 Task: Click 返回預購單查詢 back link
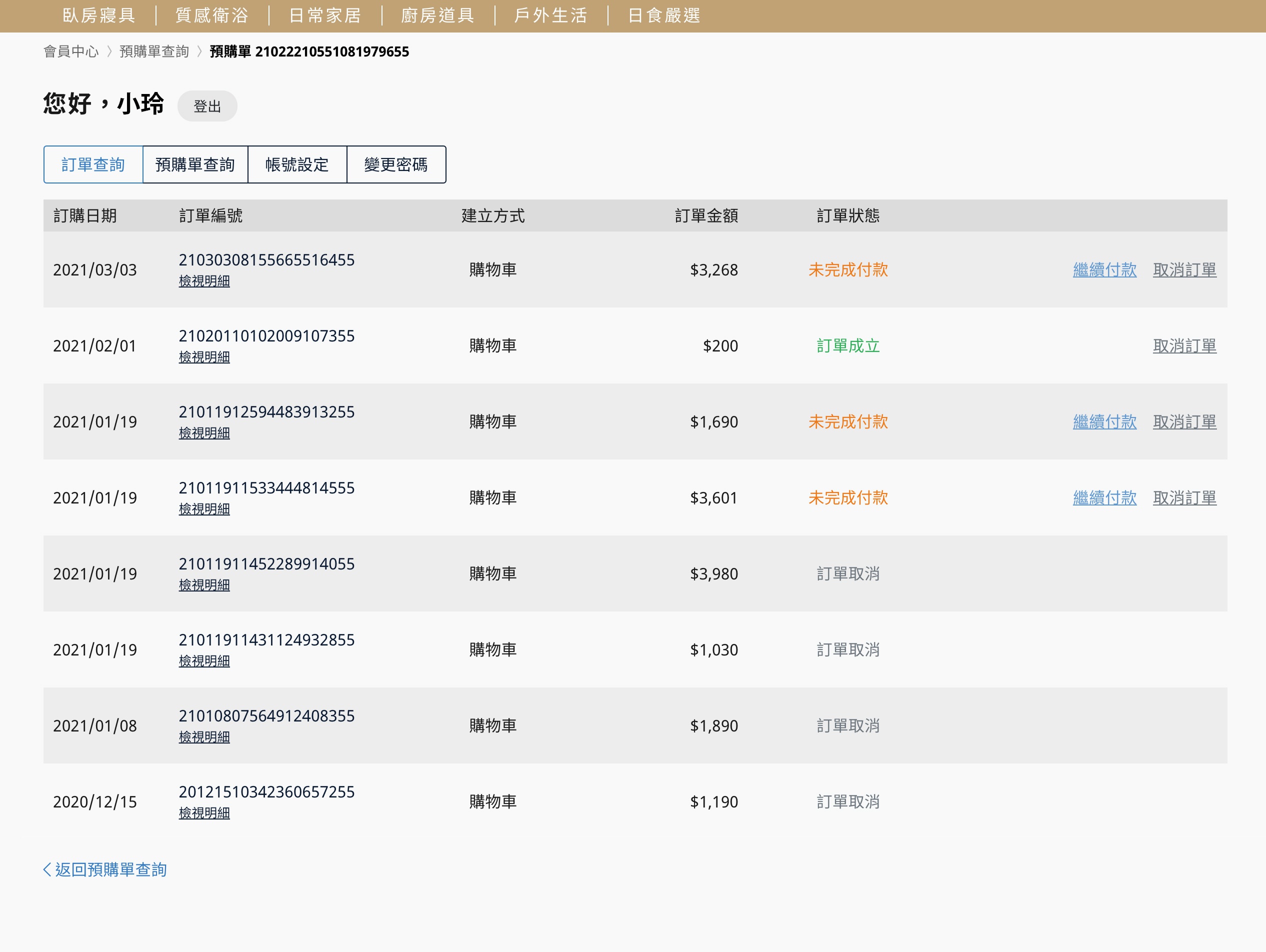pos(105,869)
